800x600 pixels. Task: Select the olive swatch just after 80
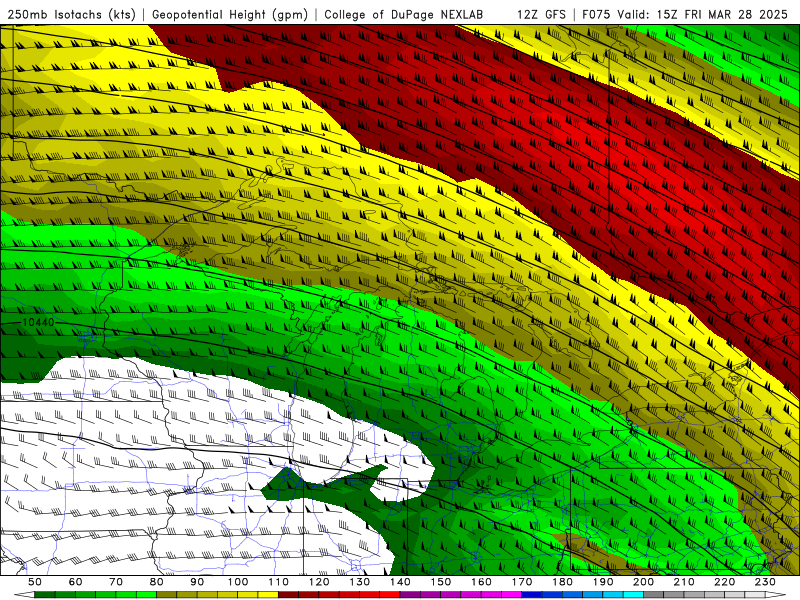coord(166,595)
